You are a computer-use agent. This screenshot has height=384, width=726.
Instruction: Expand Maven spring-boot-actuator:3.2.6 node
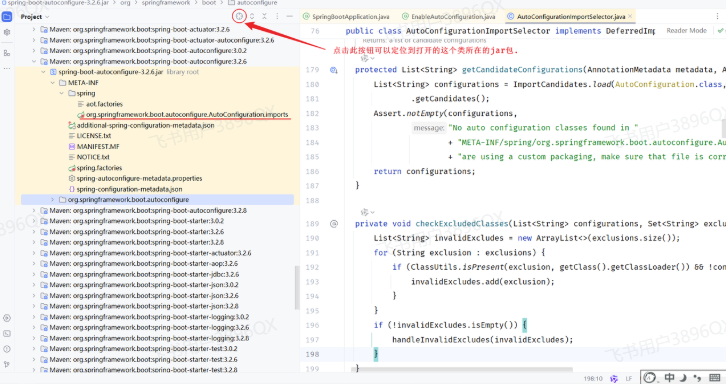pyautogui.click(x=34, y=29)
